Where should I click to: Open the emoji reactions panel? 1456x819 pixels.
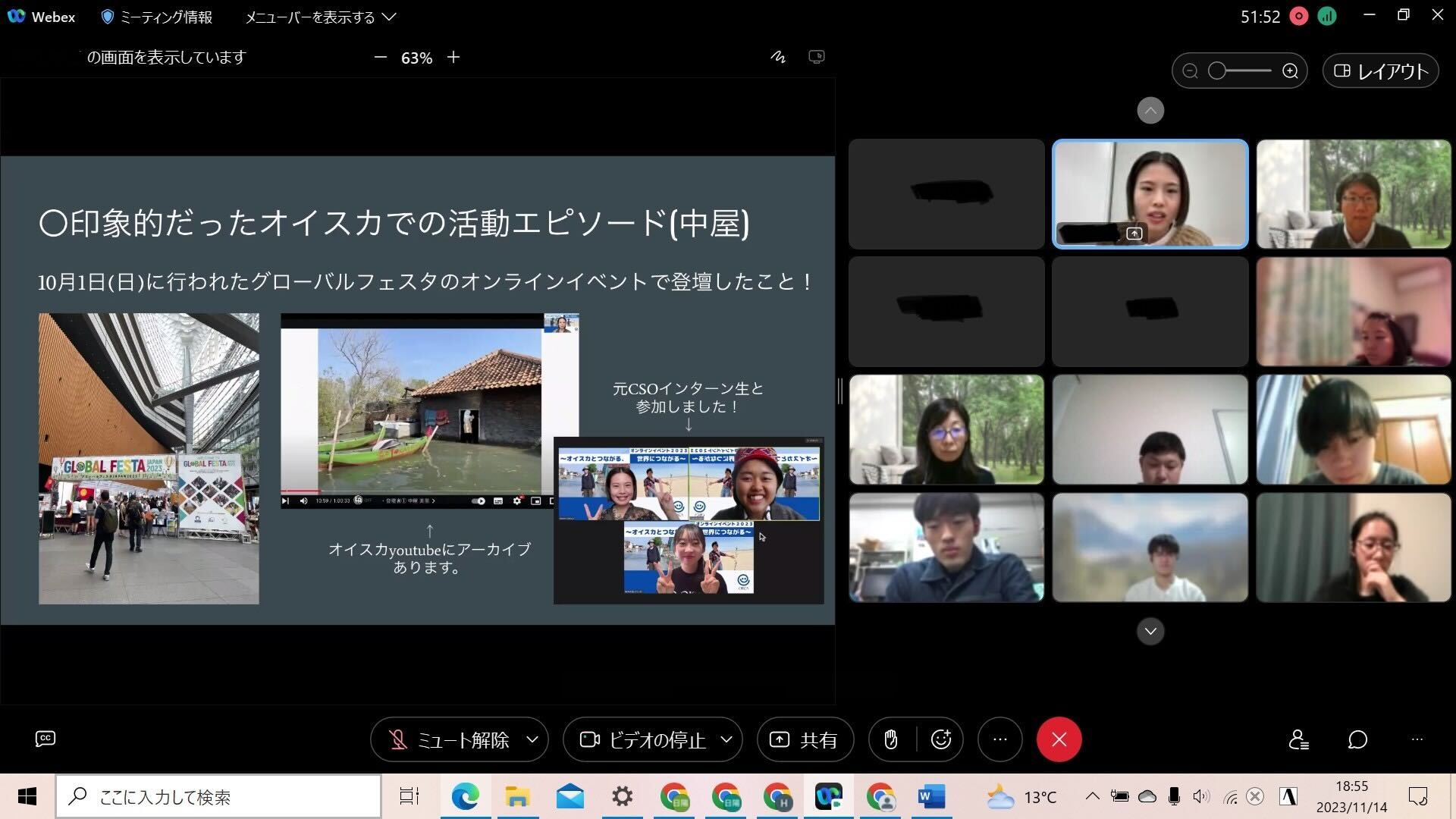pyautogui.click(x=941, y=739)
